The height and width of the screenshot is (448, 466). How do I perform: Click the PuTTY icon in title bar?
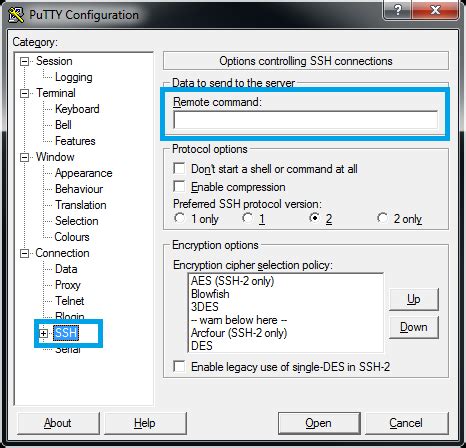pyautogui.click(x=15, y=15)
